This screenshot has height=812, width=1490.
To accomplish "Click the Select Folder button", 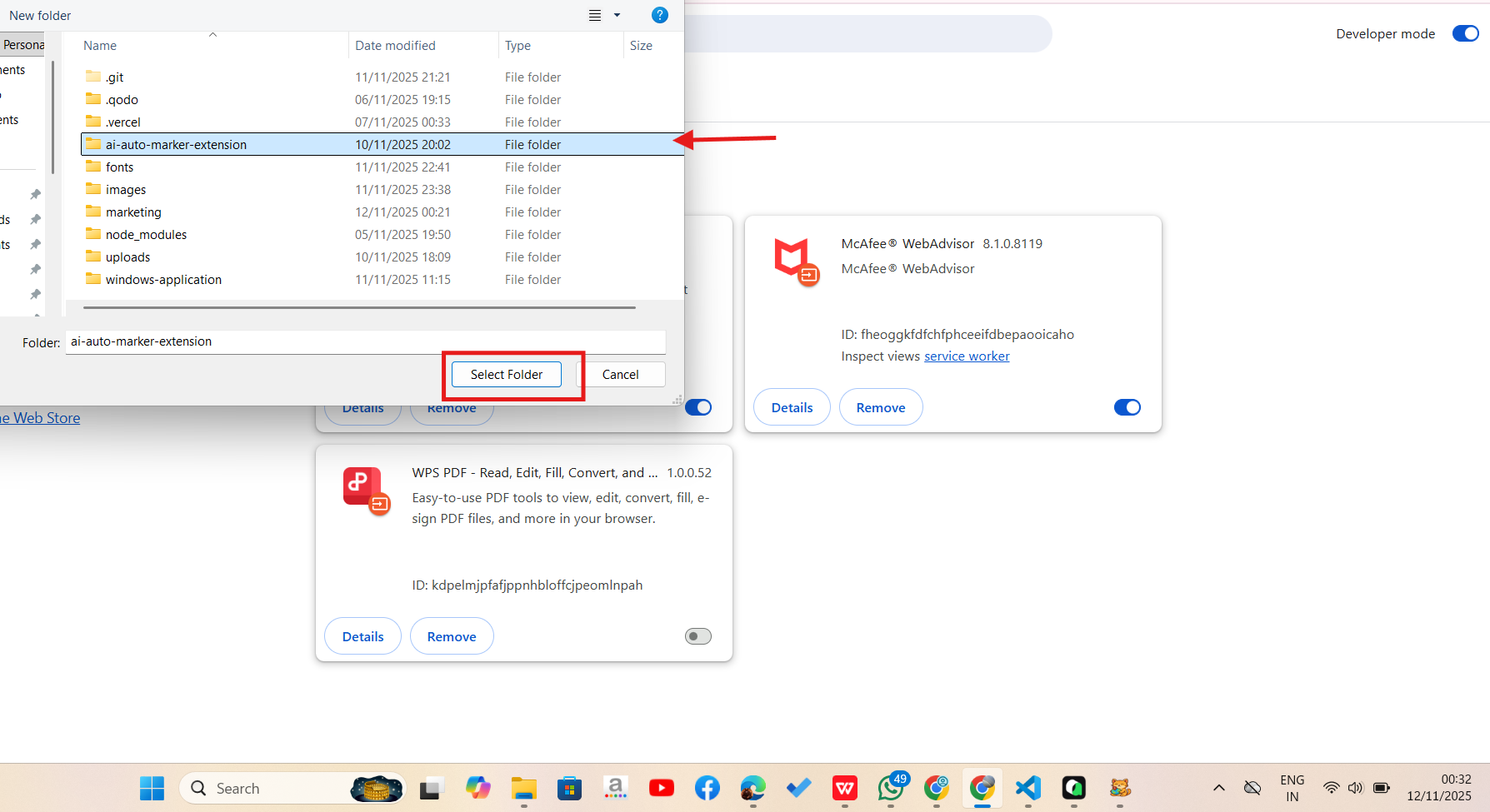I will tap(506, 374).
